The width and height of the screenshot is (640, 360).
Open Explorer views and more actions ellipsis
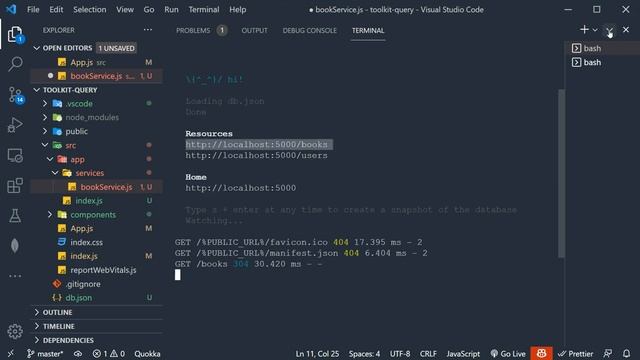[x=148, y=30]
